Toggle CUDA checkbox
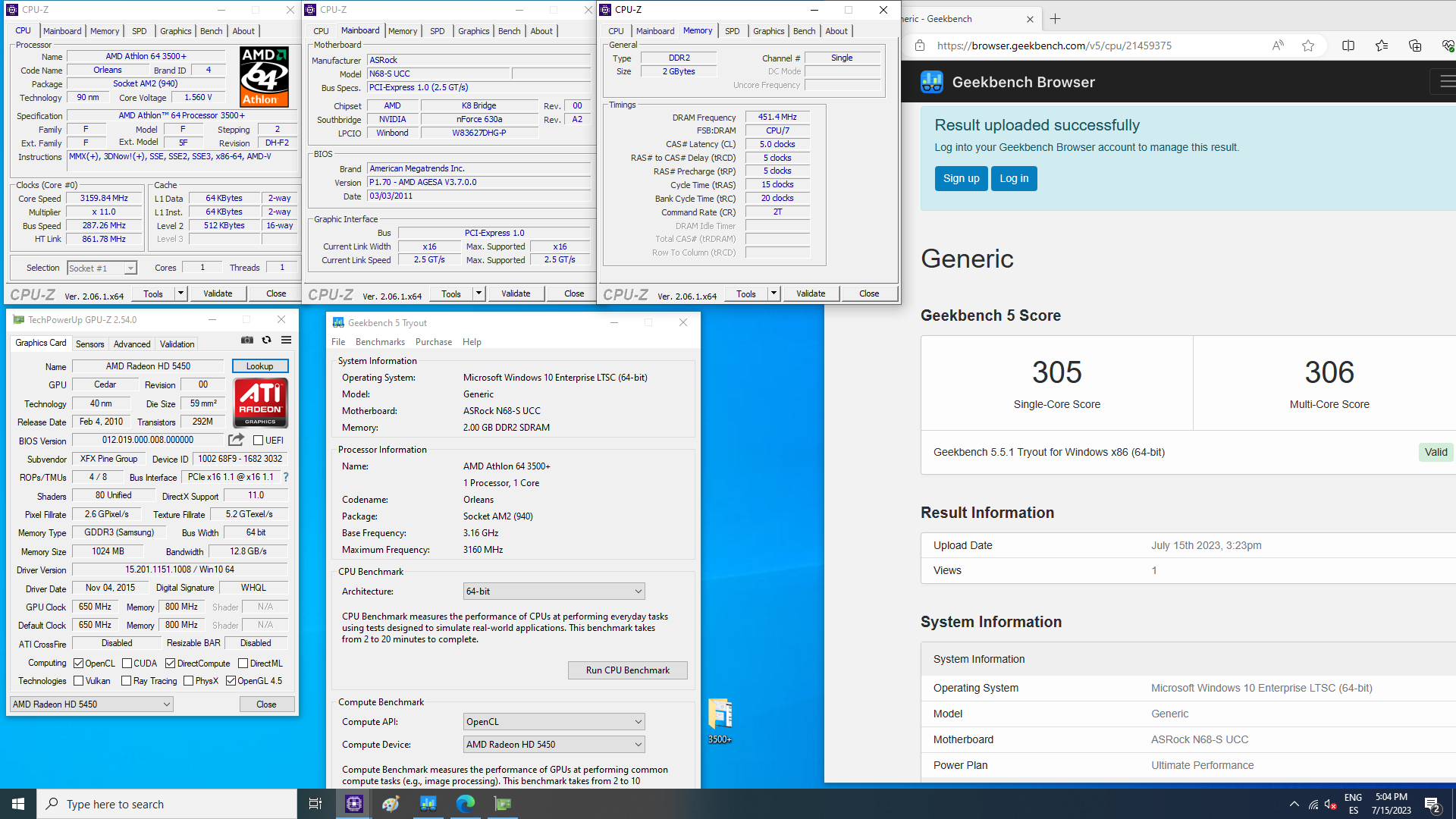The width and height of the screenshot is (1456, 819). coord(127,663)
